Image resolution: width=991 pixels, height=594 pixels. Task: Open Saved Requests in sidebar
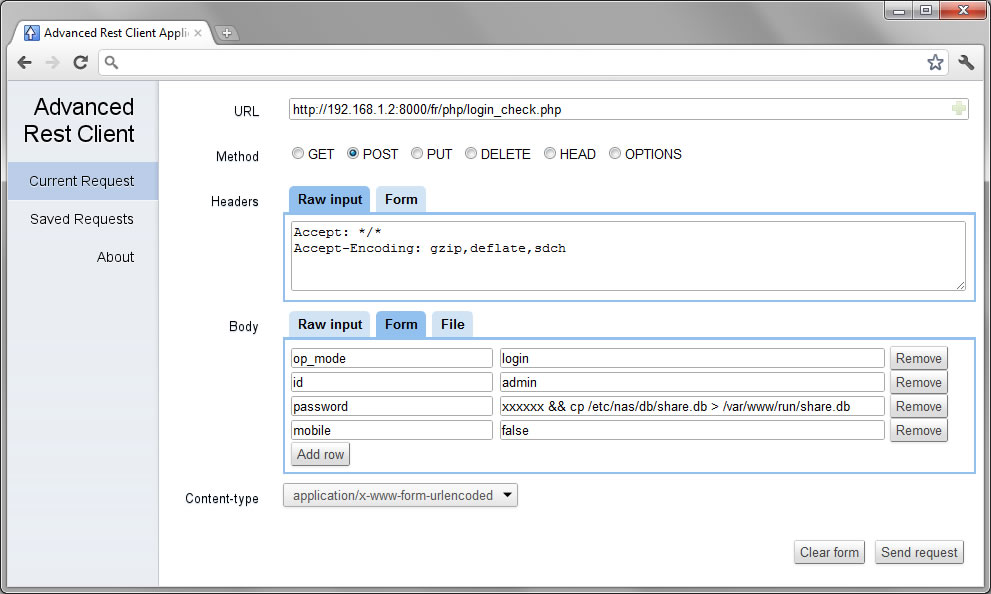pos(83,219)
